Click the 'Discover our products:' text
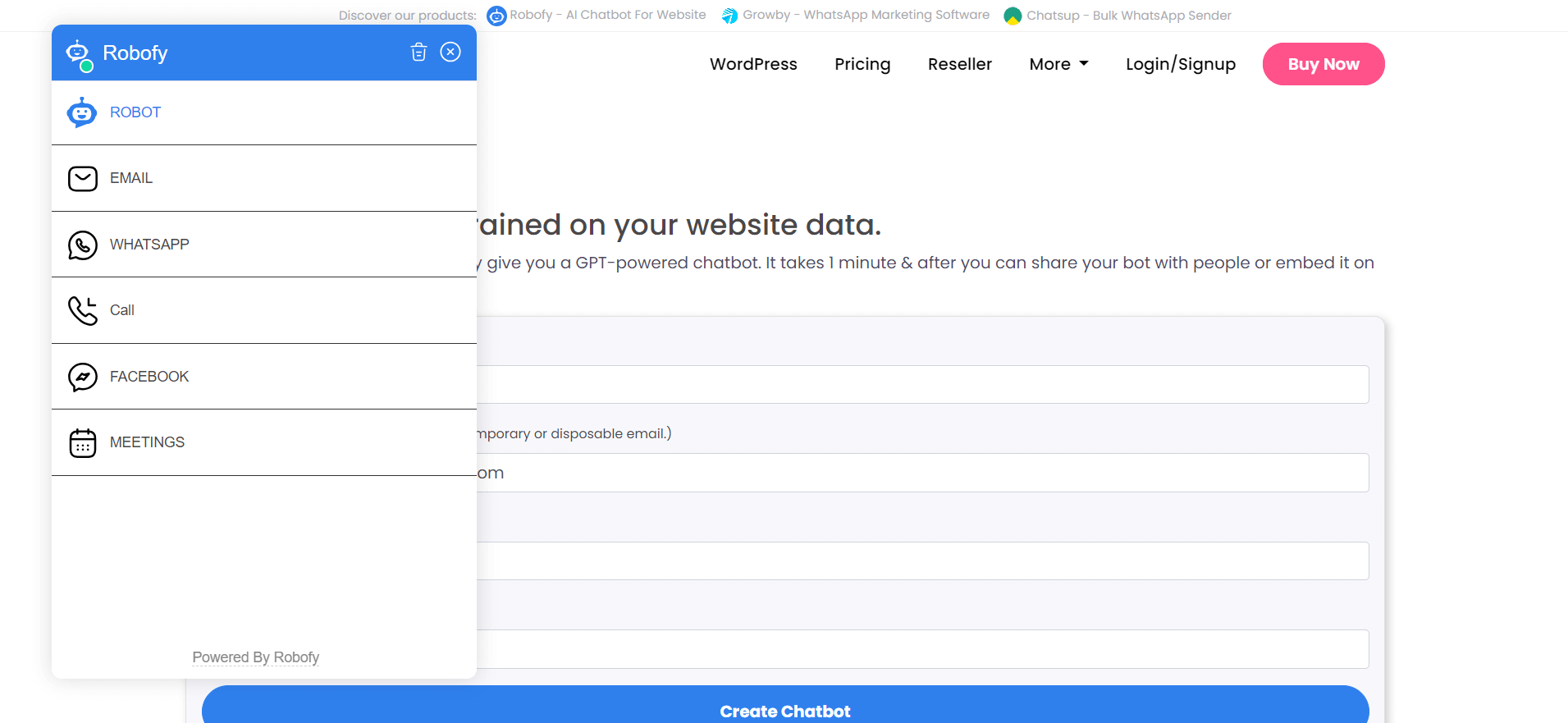This screenshot has width=1568, height=723. [408, 16]
